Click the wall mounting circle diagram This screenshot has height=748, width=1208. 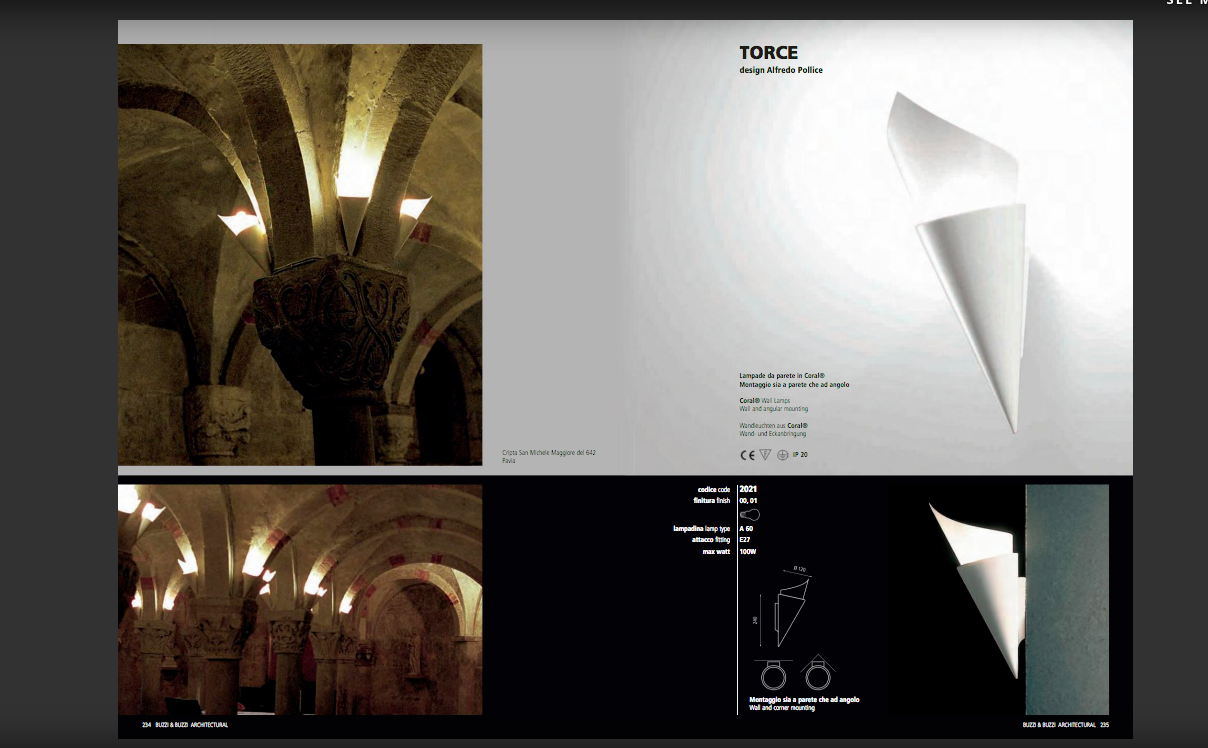click(774, 675)
